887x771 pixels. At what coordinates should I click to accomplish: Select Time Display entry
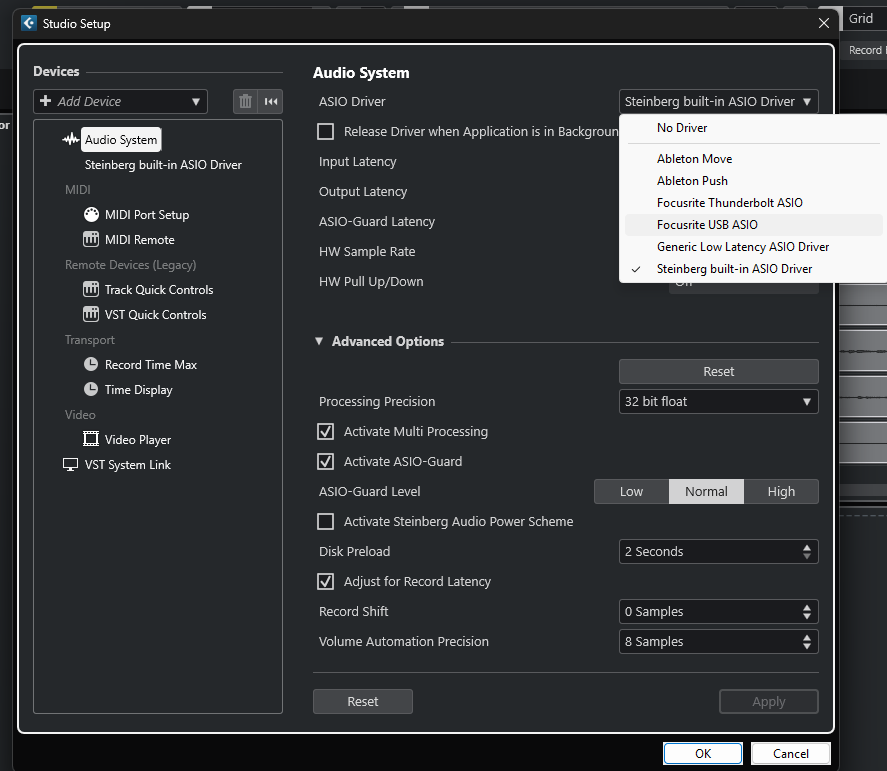[x=139, y=390]
